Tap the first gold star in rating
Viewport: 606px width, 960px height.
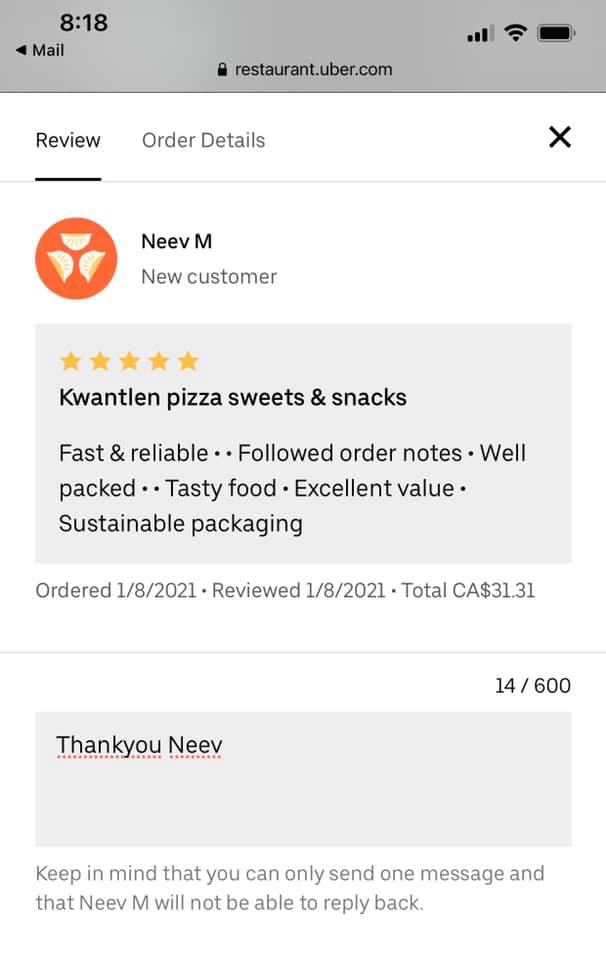(70, 361)
